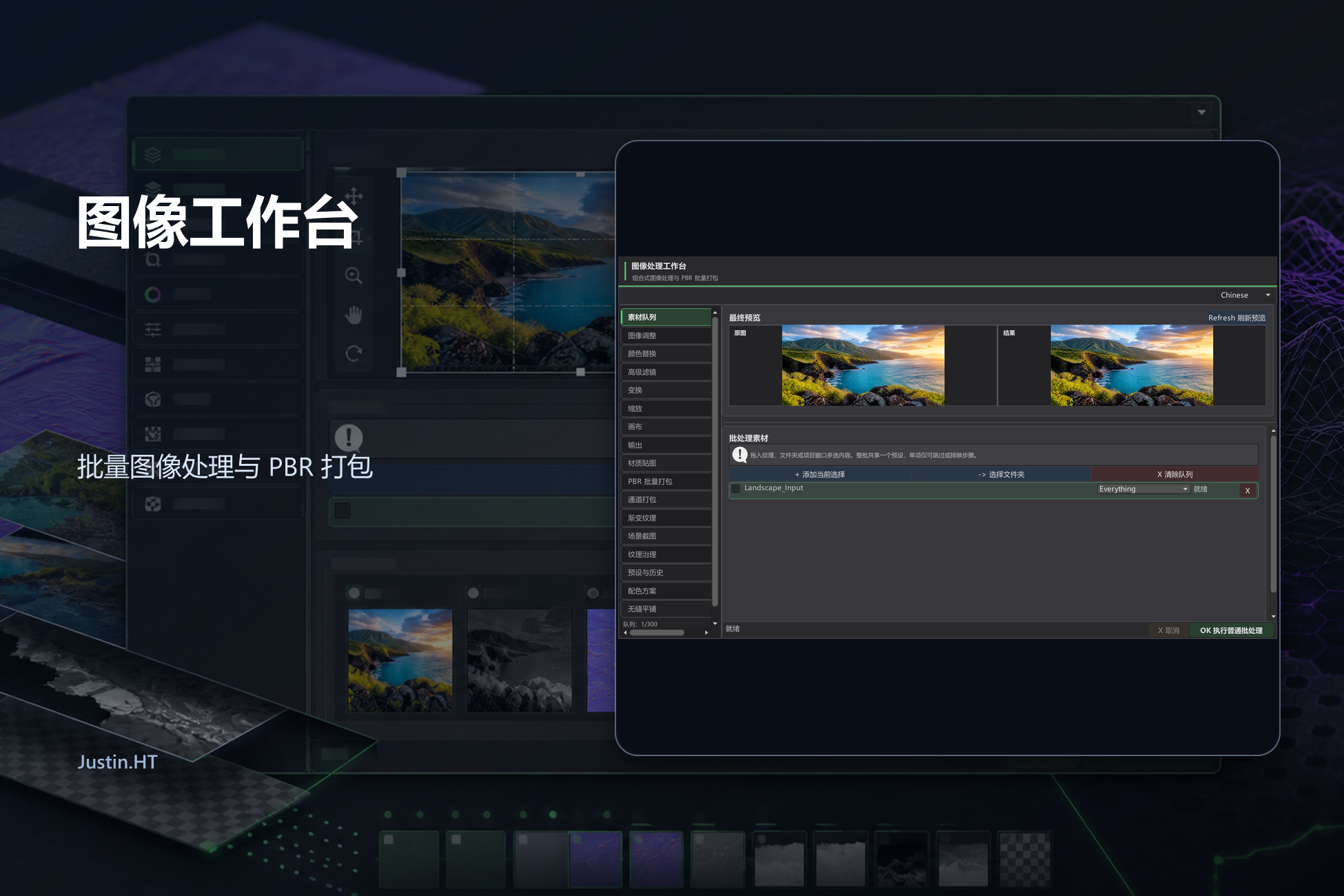Select the move arrows tool in background window
Image resolution: width=1344 pixels, height=896 pixels.
[x=354, y=196]
